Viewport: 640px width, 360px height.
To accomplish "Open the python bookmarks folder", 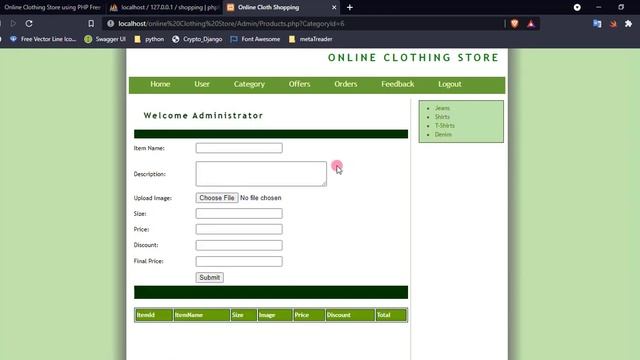I will tap(149, 39).
